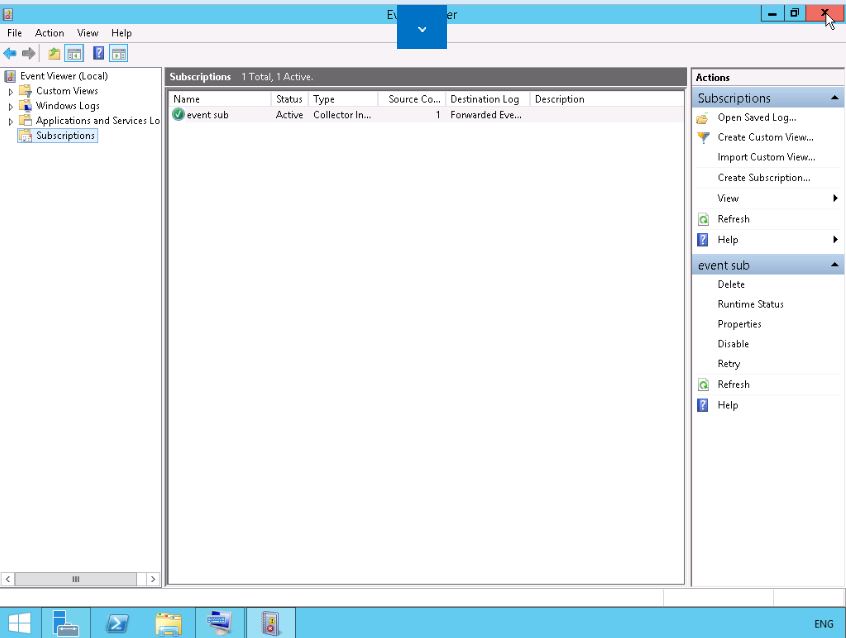Image resolution: width=846 pixels, height=638 pixels.
Task: Click the blue Help question mark toolbar icon
Action: click(100, 53)
